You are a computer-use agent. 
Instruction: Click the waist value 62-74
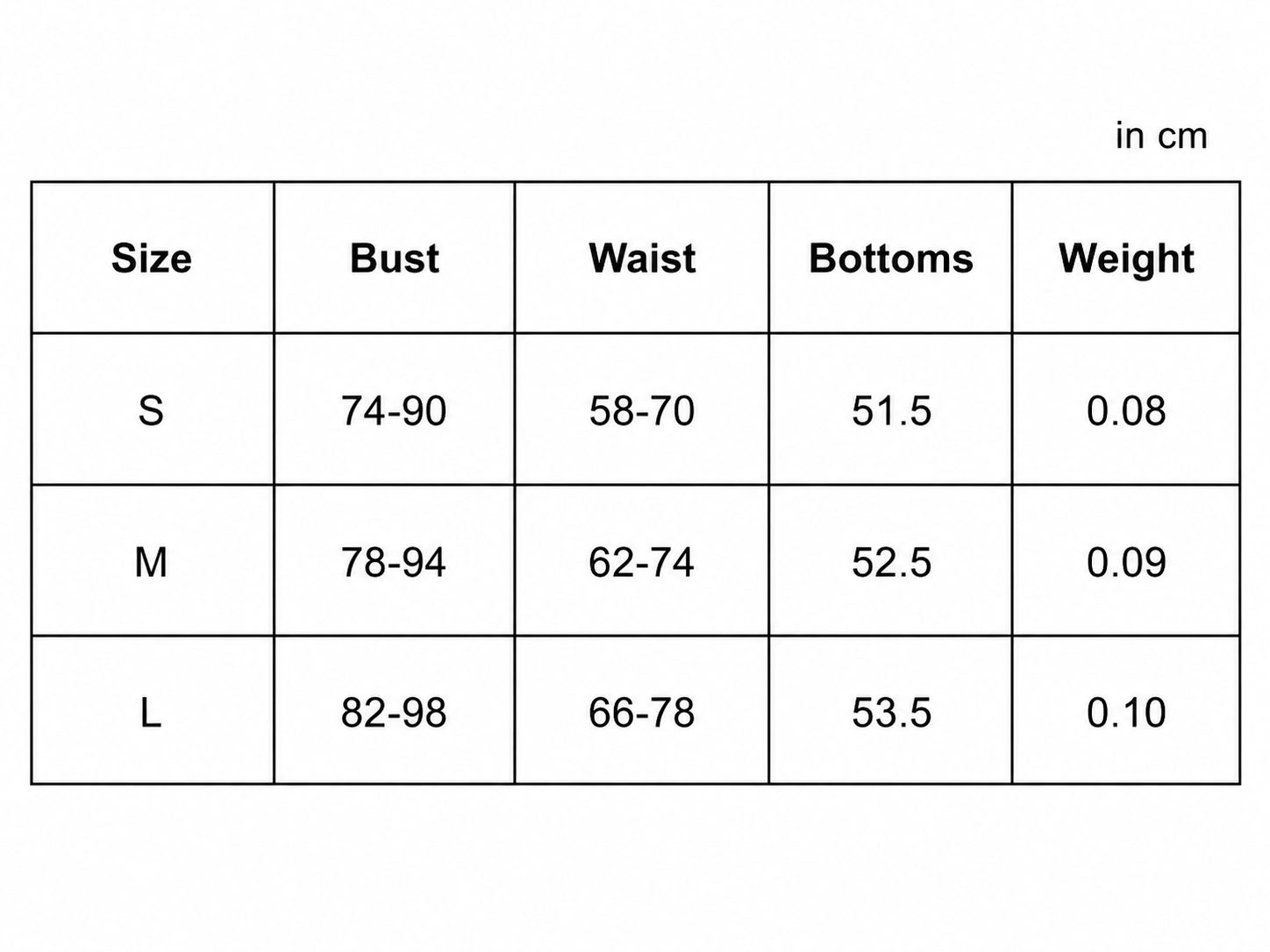642,562
